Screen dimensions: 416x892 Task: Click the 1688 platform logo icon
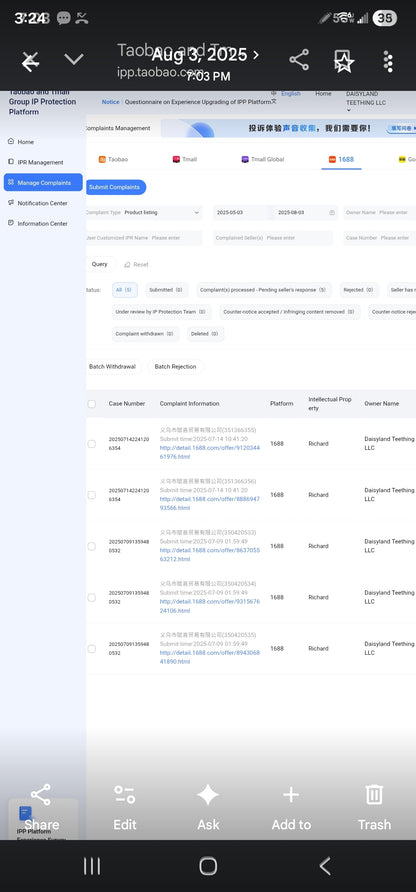tap(332, 159)
